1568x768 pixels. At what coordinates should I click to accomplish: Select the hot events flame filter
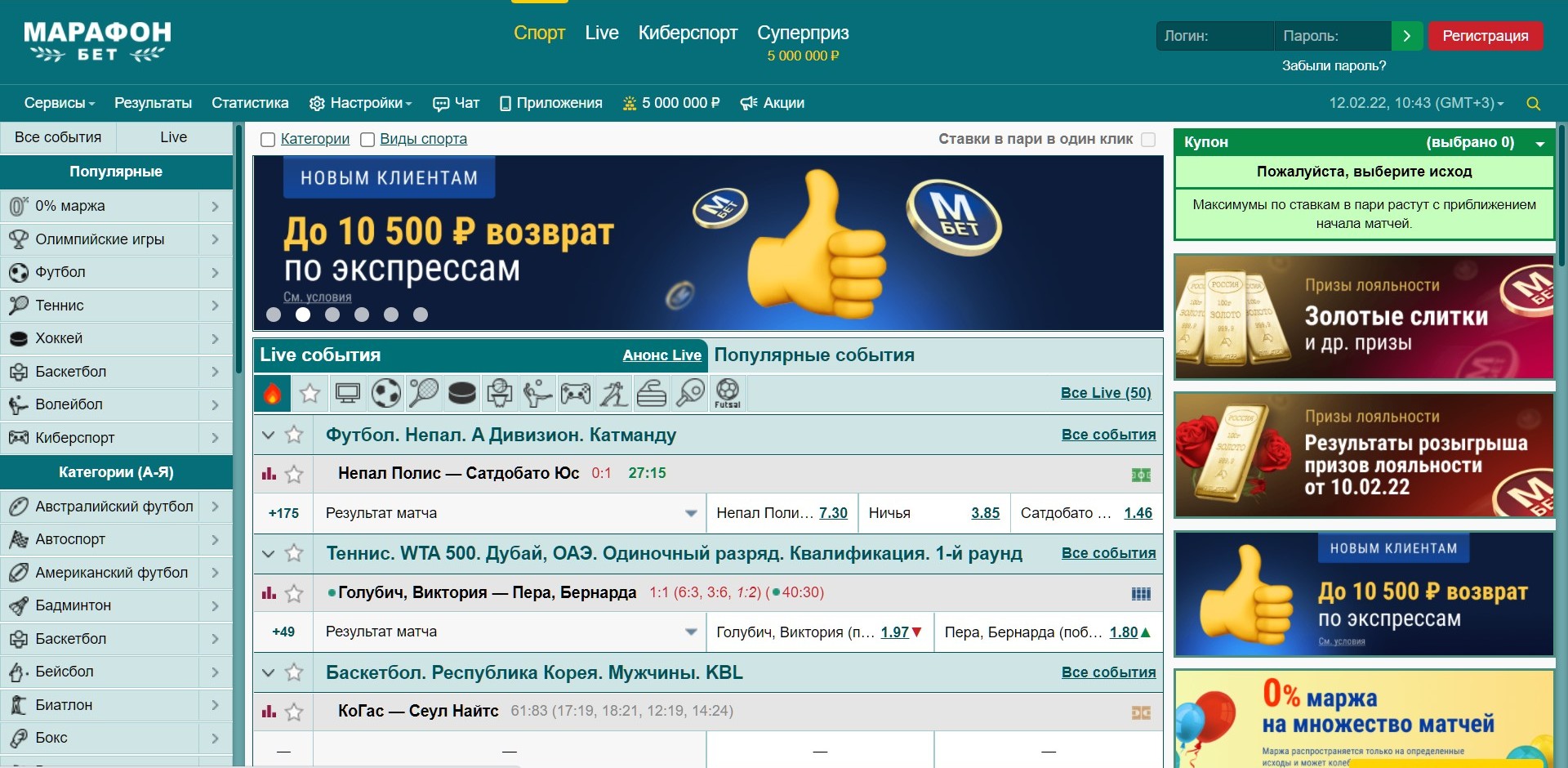click(x=272, y=393)
